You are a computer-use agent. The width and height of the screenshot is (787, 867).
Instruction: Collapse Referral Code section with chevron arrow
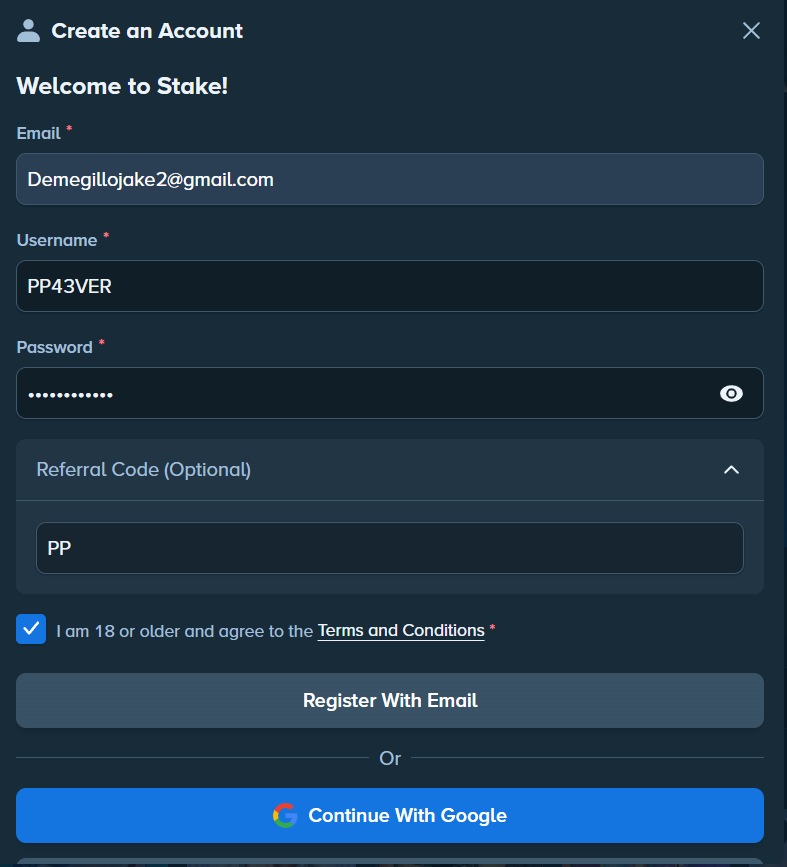click(731, 469)
